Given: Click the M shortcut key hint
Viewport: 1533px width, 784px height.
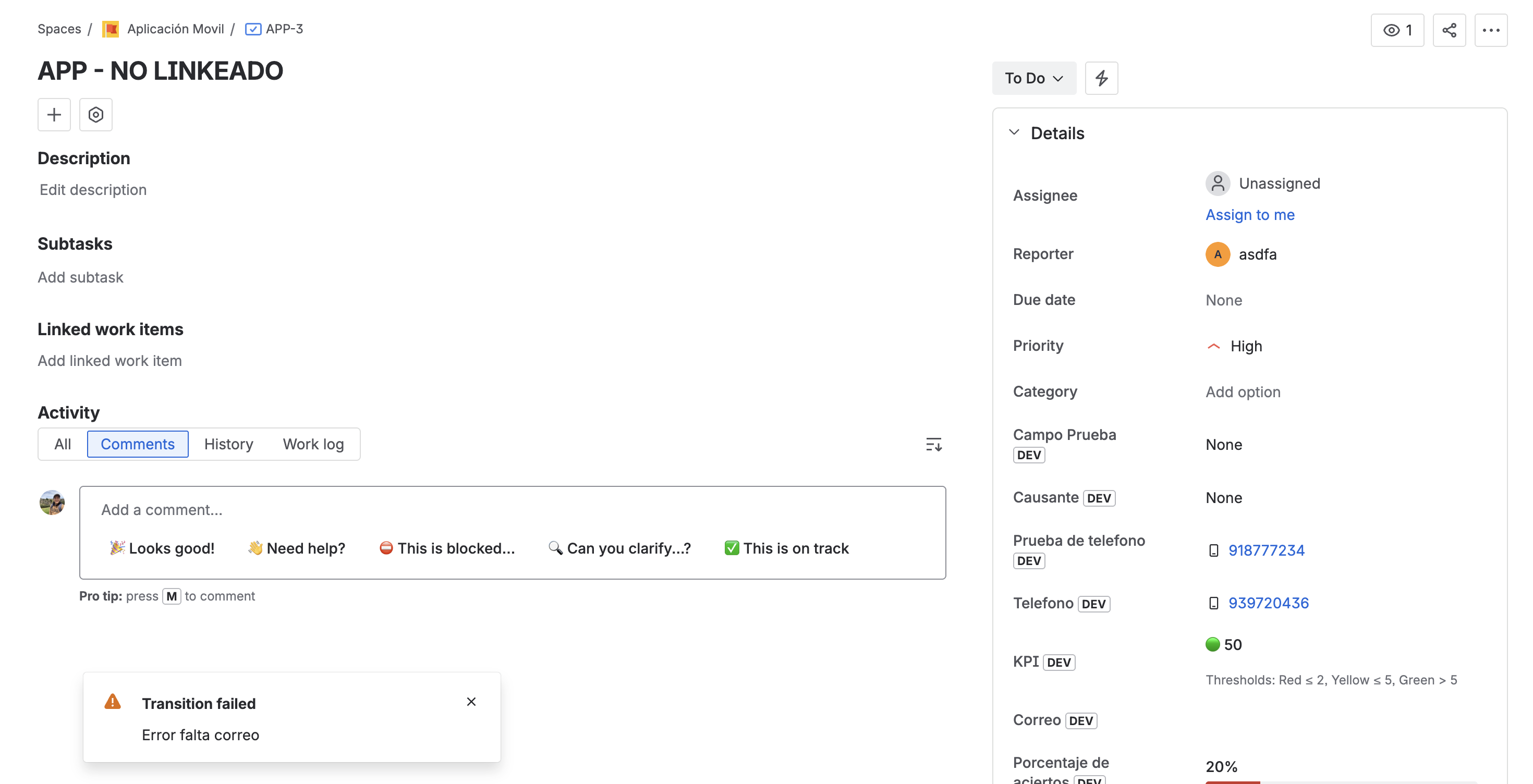Looking at the screenshot, I should click(172, 596).
